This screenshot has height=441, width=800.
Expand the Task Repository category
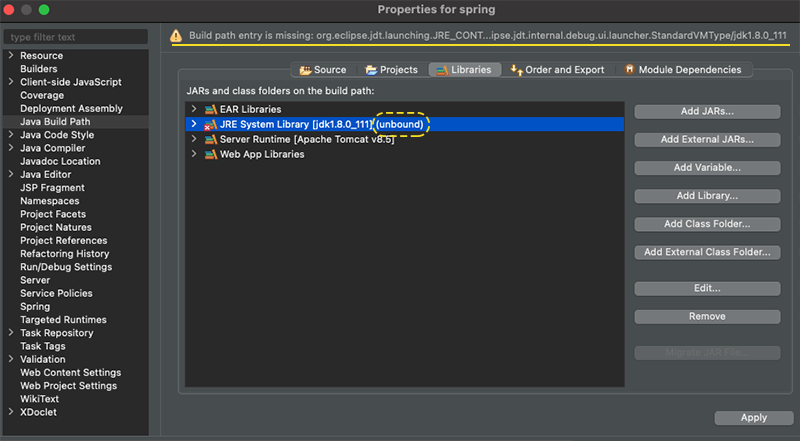pos(11,333)
